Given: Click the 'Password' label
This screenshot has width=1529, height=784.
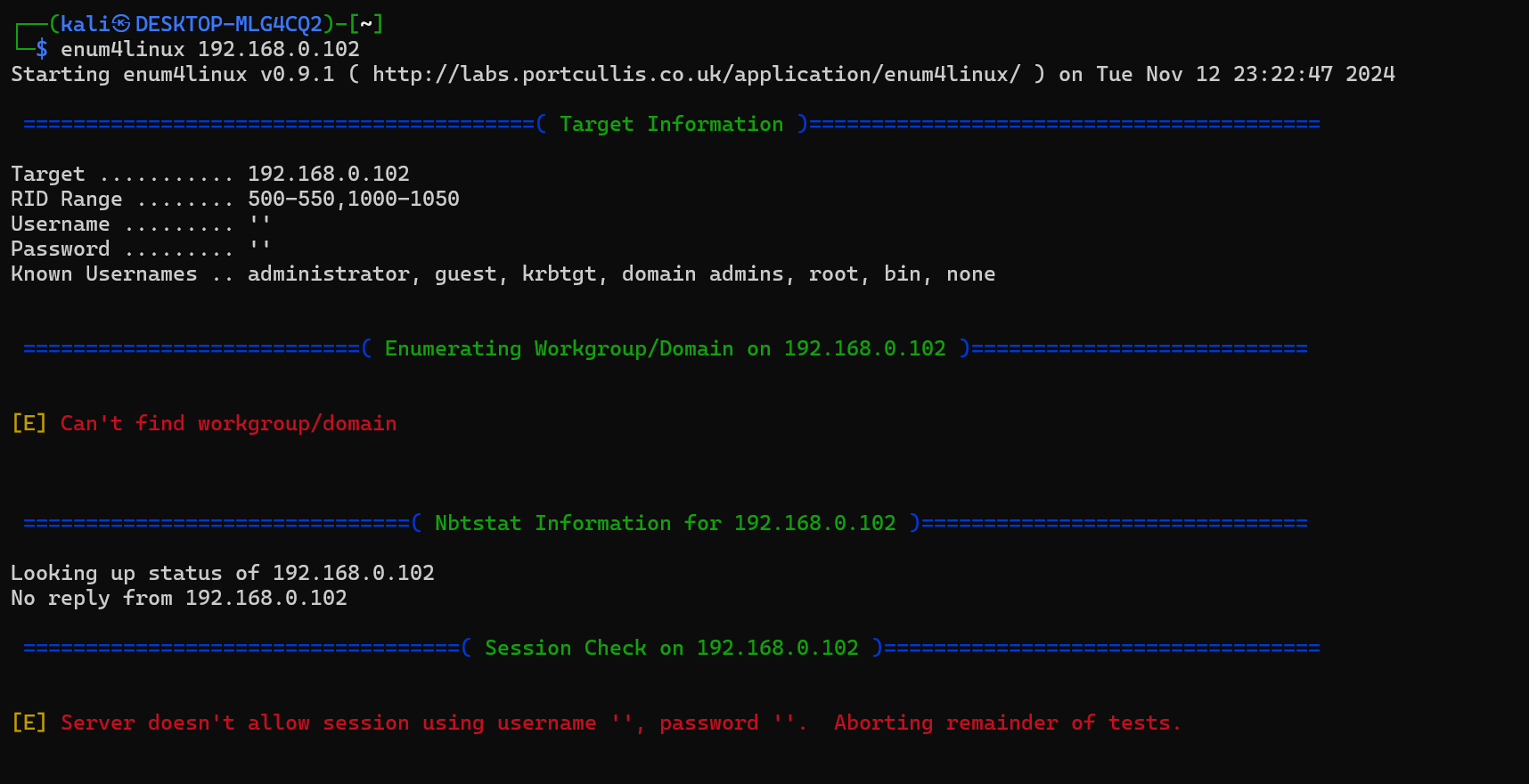Looking at the screenshot, I should [61, 249].
